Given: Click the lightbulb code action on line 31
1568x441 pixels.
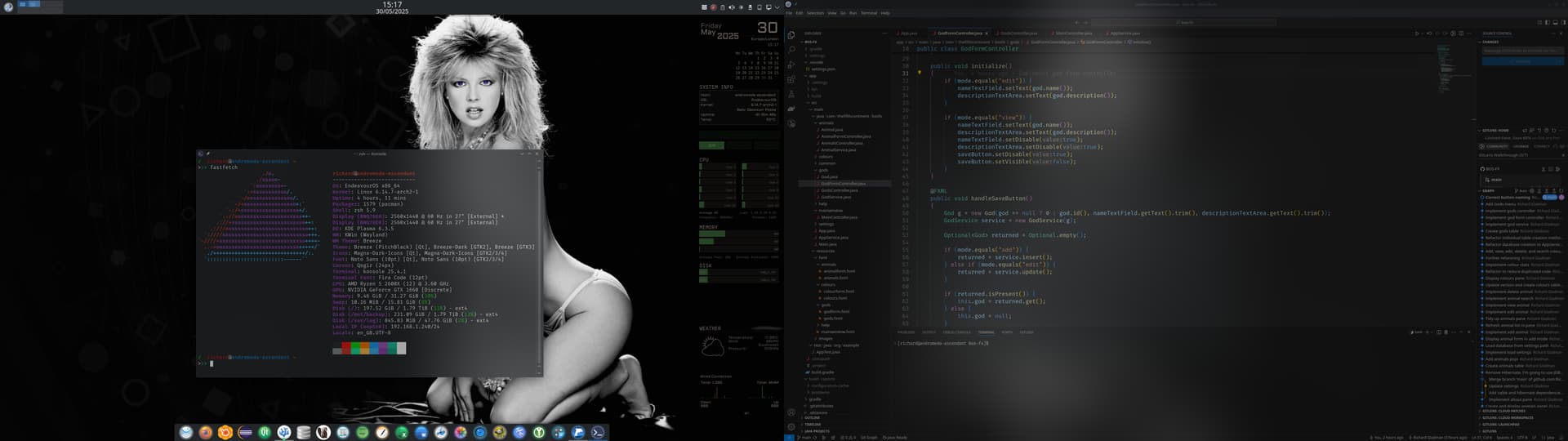Looking at the screenshot, I should click(920, 73).
